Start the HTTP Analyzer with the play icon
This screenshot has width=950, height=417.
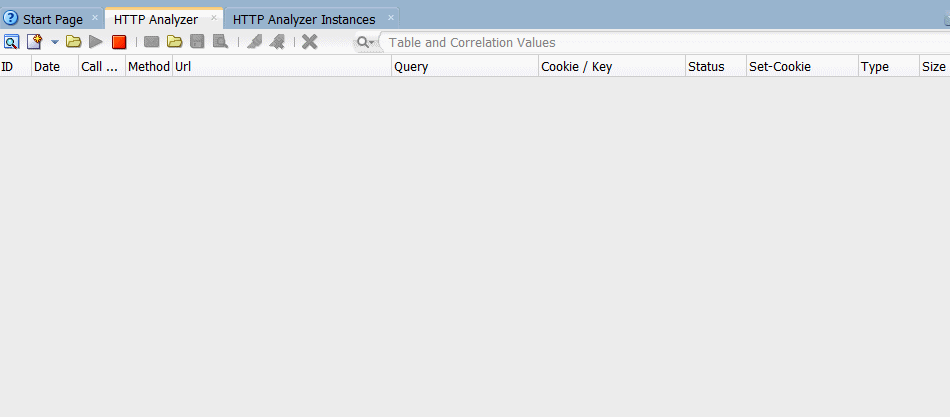pos(96,42)
